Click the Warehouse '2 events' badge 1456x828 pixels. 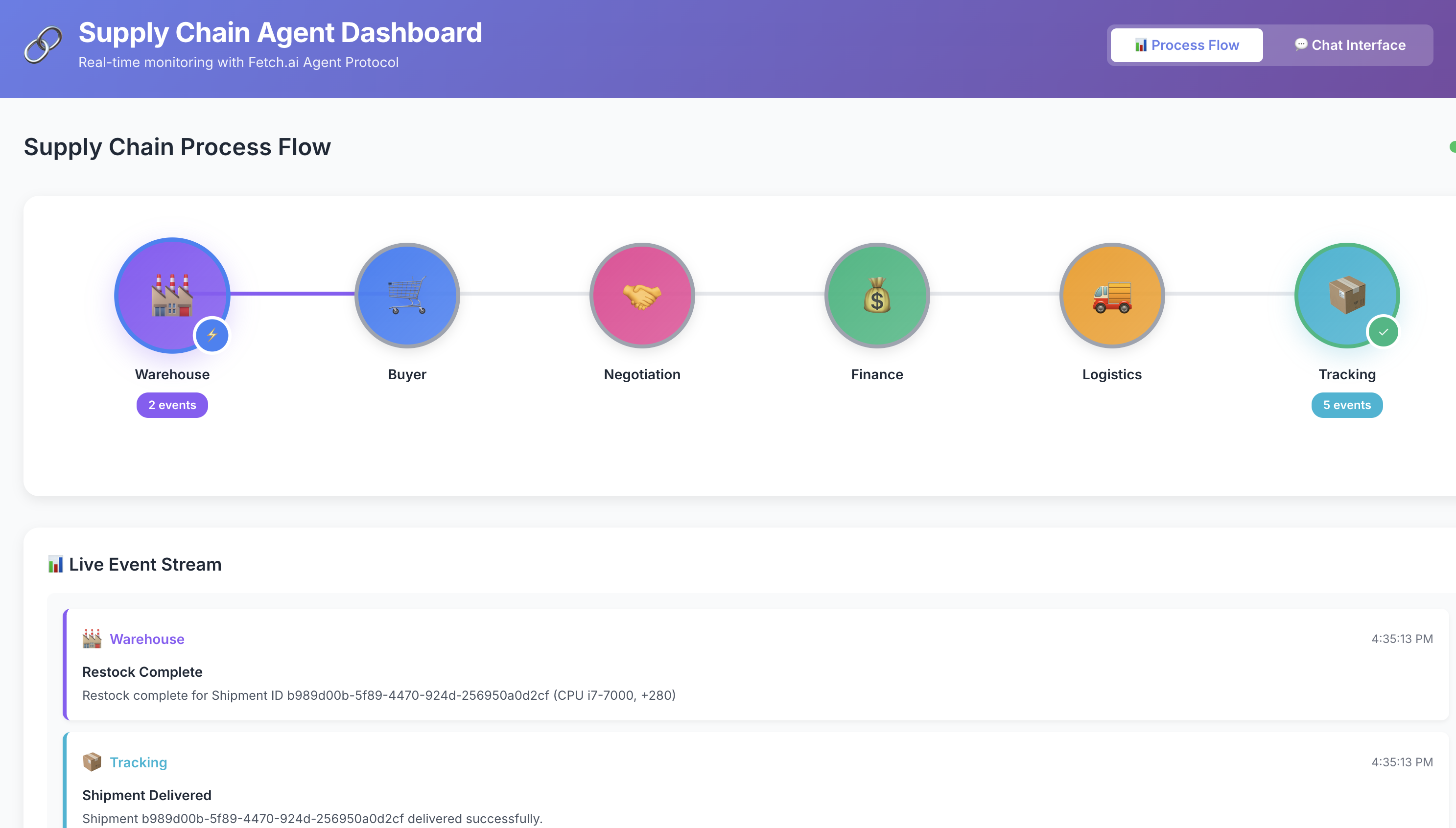coord(172,405)
